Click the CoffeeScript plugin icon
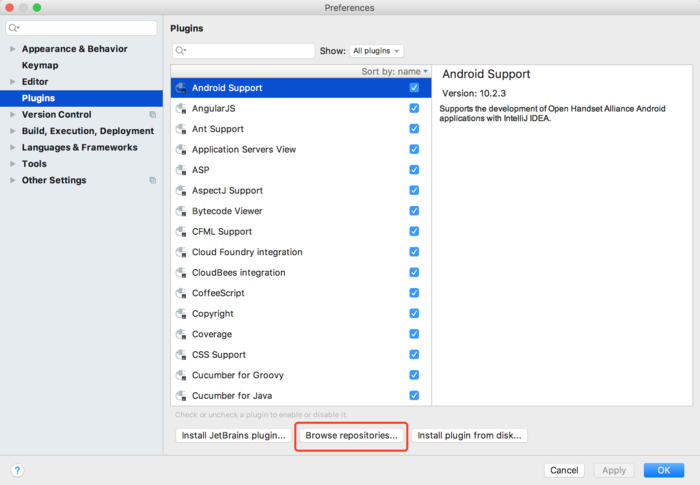The width and height of the screenshot is (700, 485). point(181,293)
